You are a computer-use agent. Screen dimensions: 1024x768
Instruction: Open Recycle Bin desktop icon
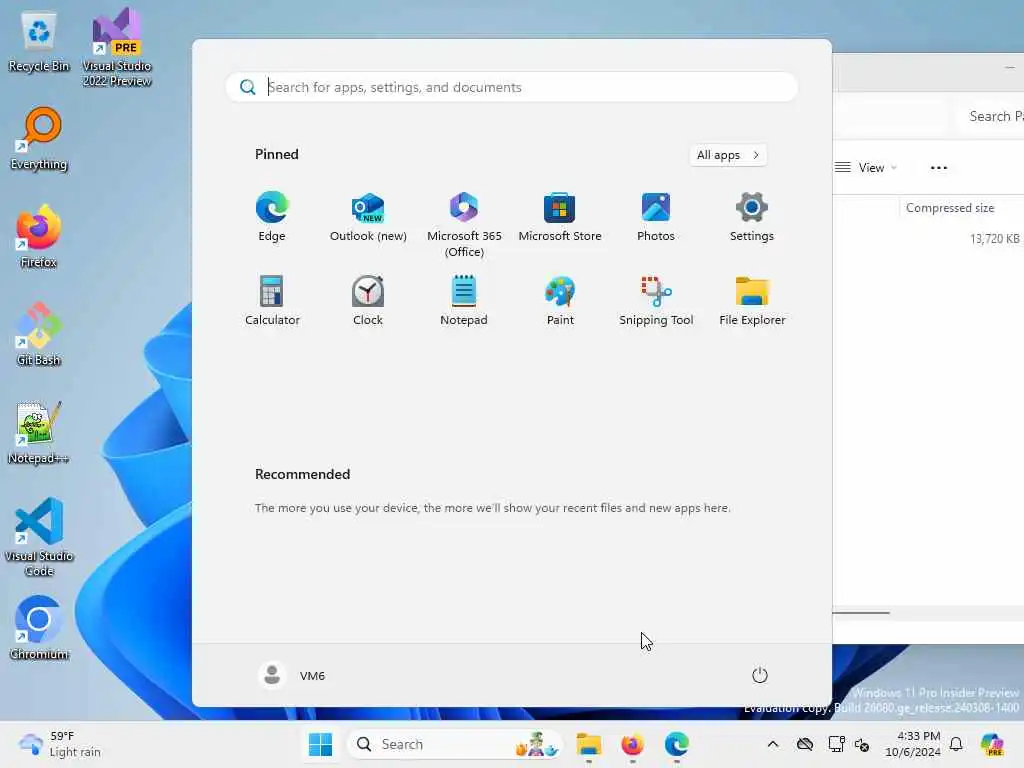click(39, 41)
